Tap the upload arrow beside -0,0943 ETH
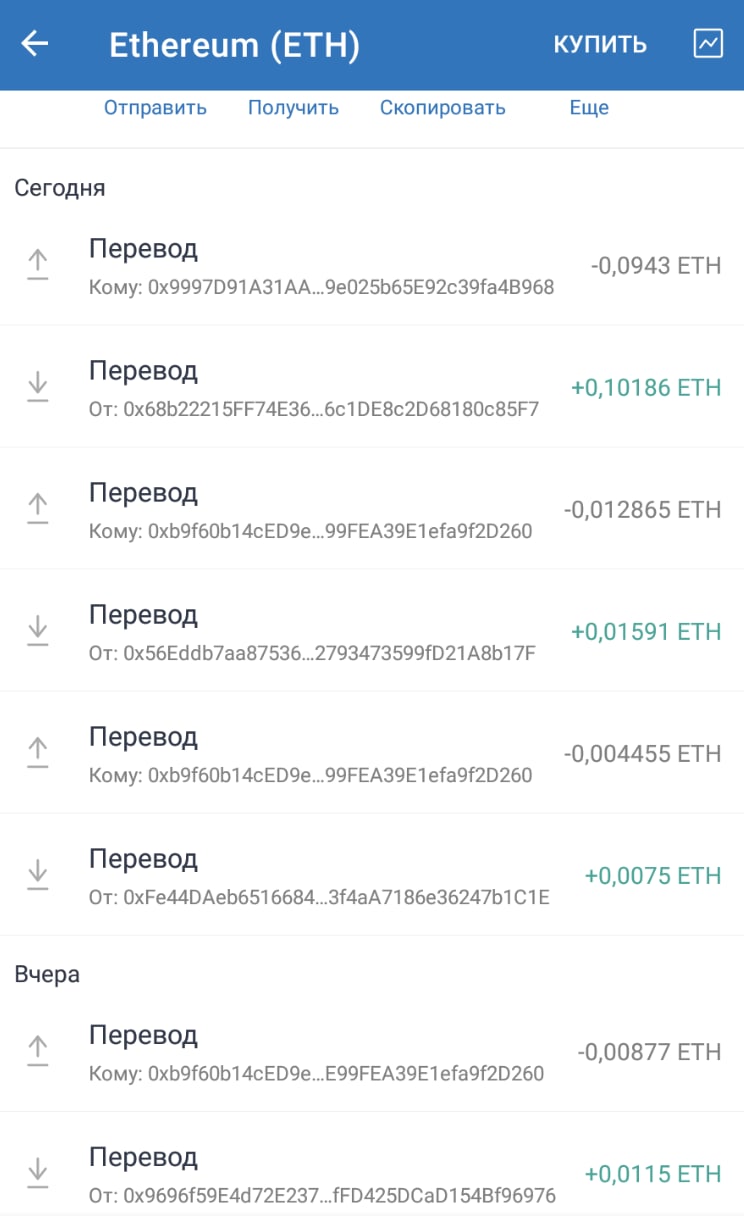 [x=37, y=265]
